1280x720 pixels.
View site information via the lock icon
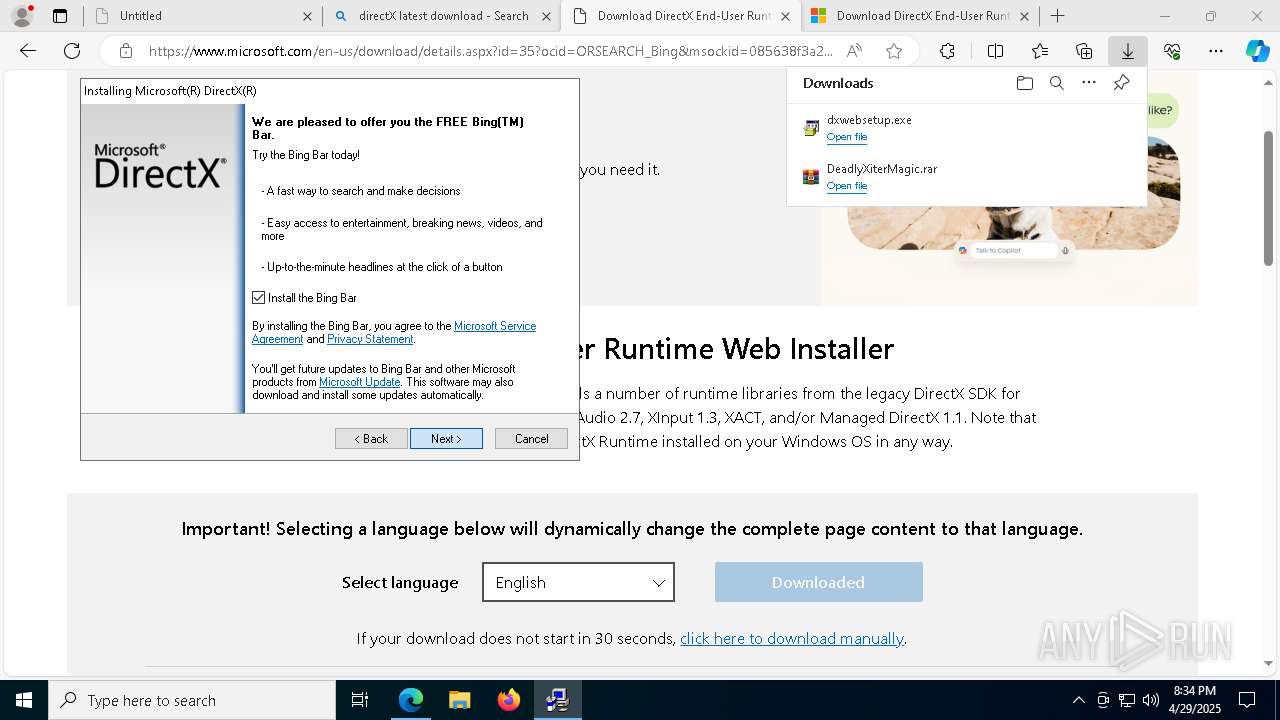coord(125,51)
